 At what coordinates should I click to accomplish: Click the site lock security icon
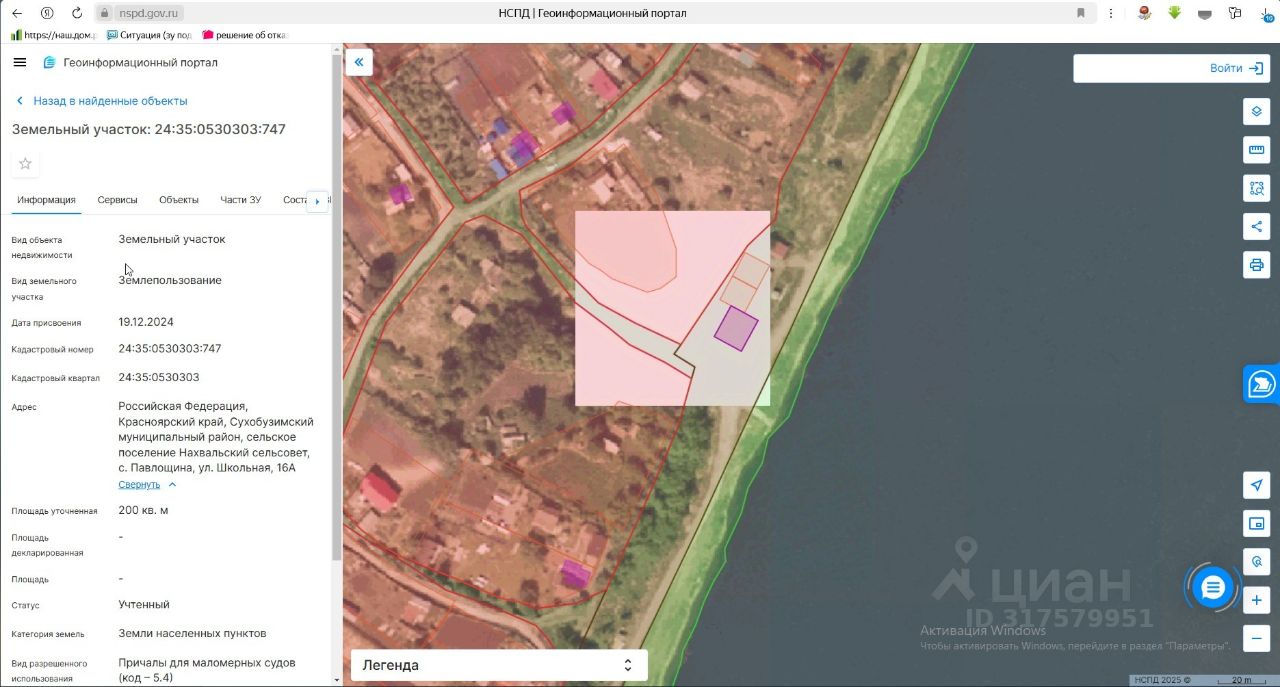pos(105,13)
